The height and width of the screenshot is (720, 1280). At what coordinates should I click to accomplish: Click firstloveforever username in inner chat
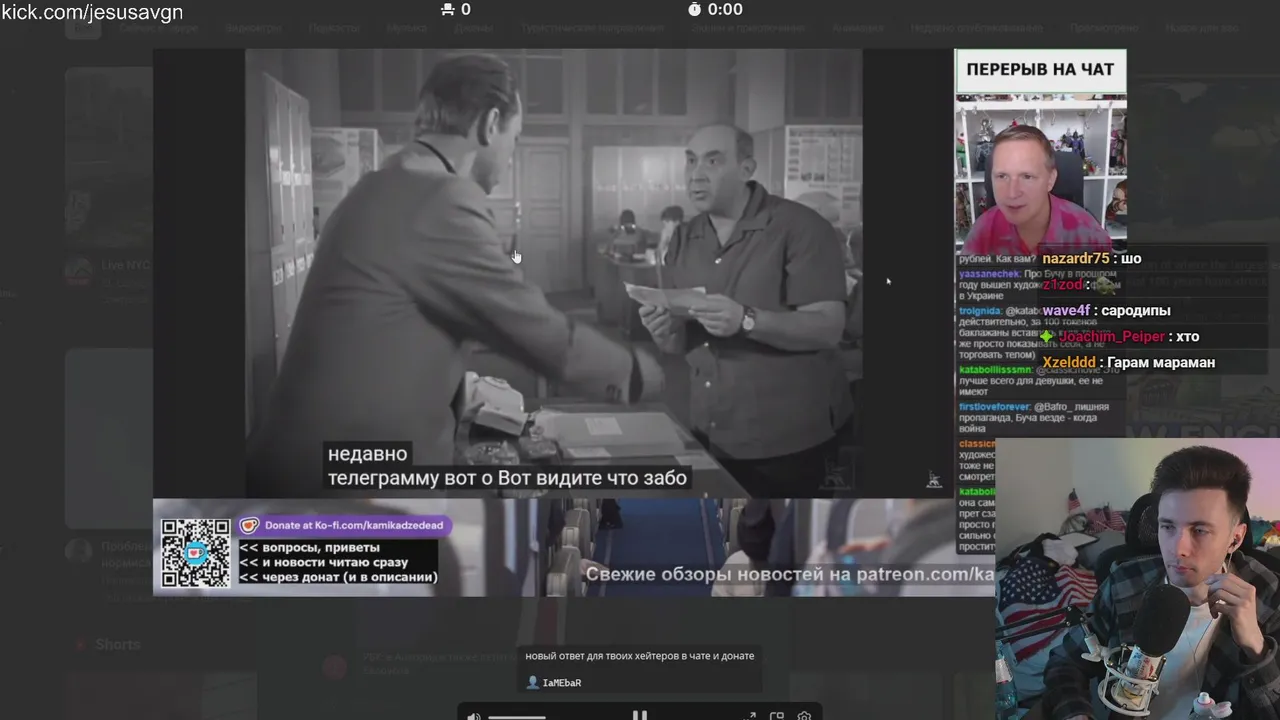point(994,407)
